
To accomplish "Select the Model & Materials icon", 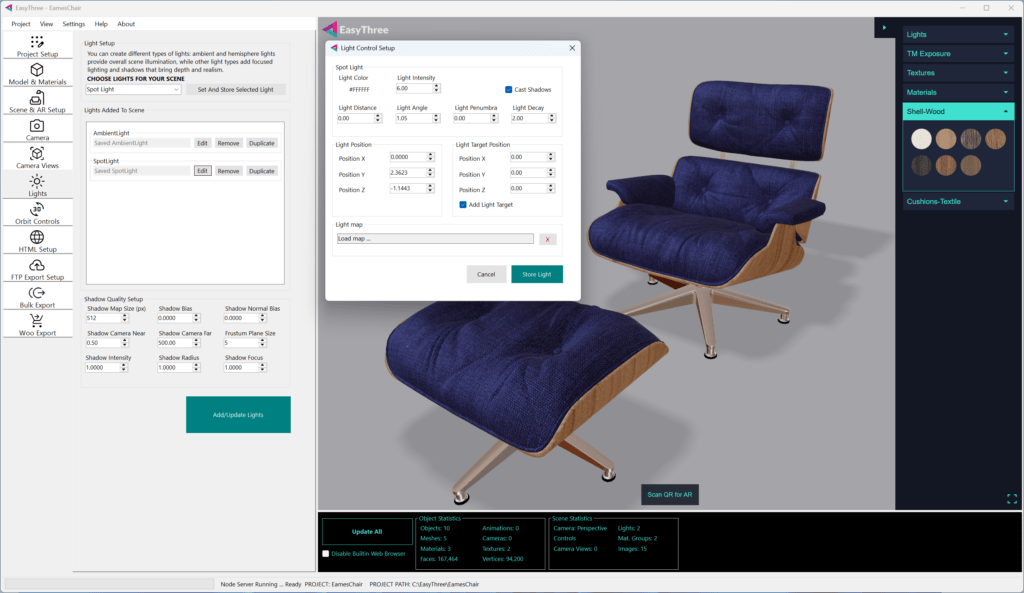I will tap(37, 70).
